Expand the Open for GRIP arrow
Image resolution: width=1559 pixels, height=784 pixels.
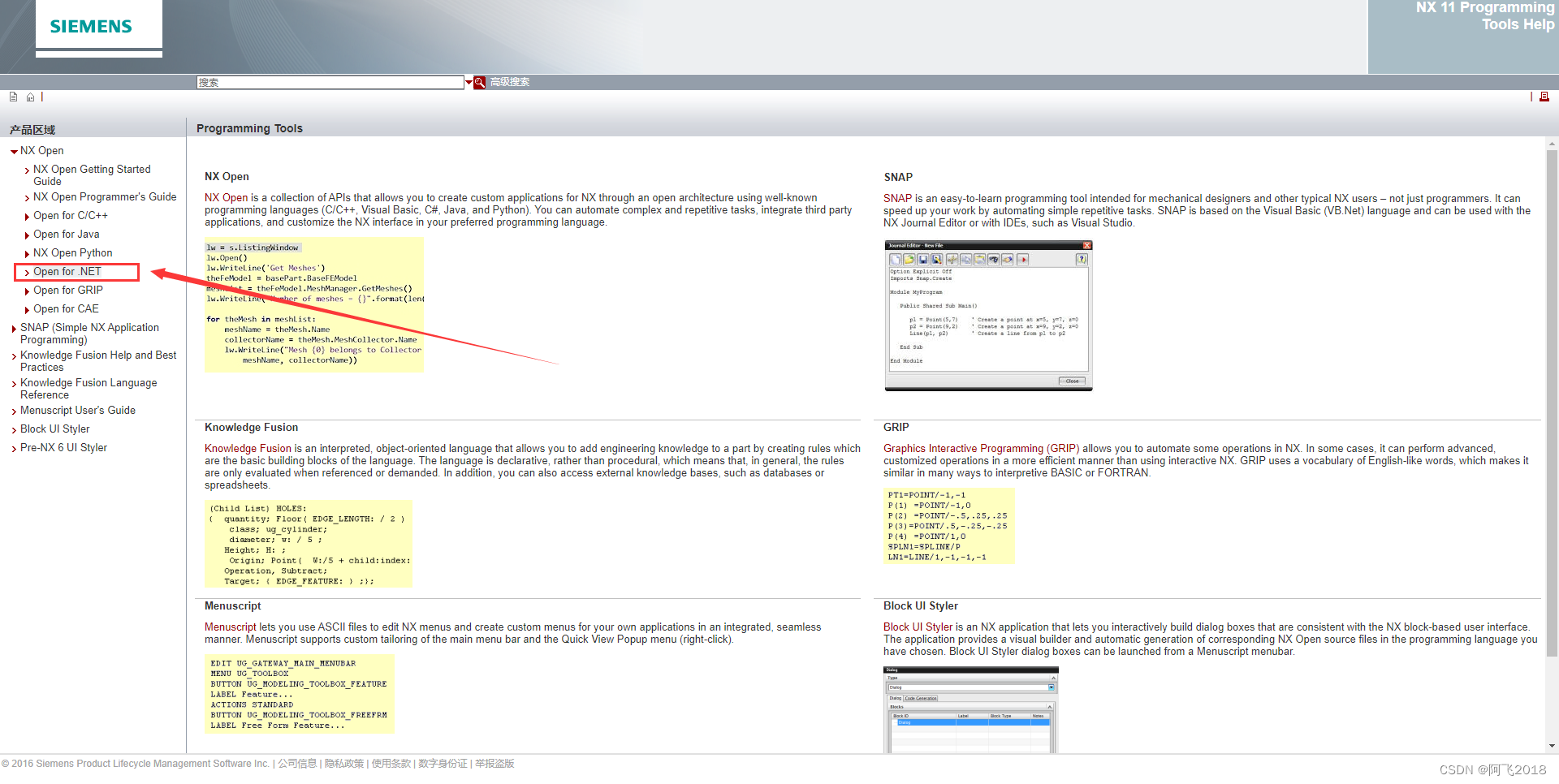[27, 291]
